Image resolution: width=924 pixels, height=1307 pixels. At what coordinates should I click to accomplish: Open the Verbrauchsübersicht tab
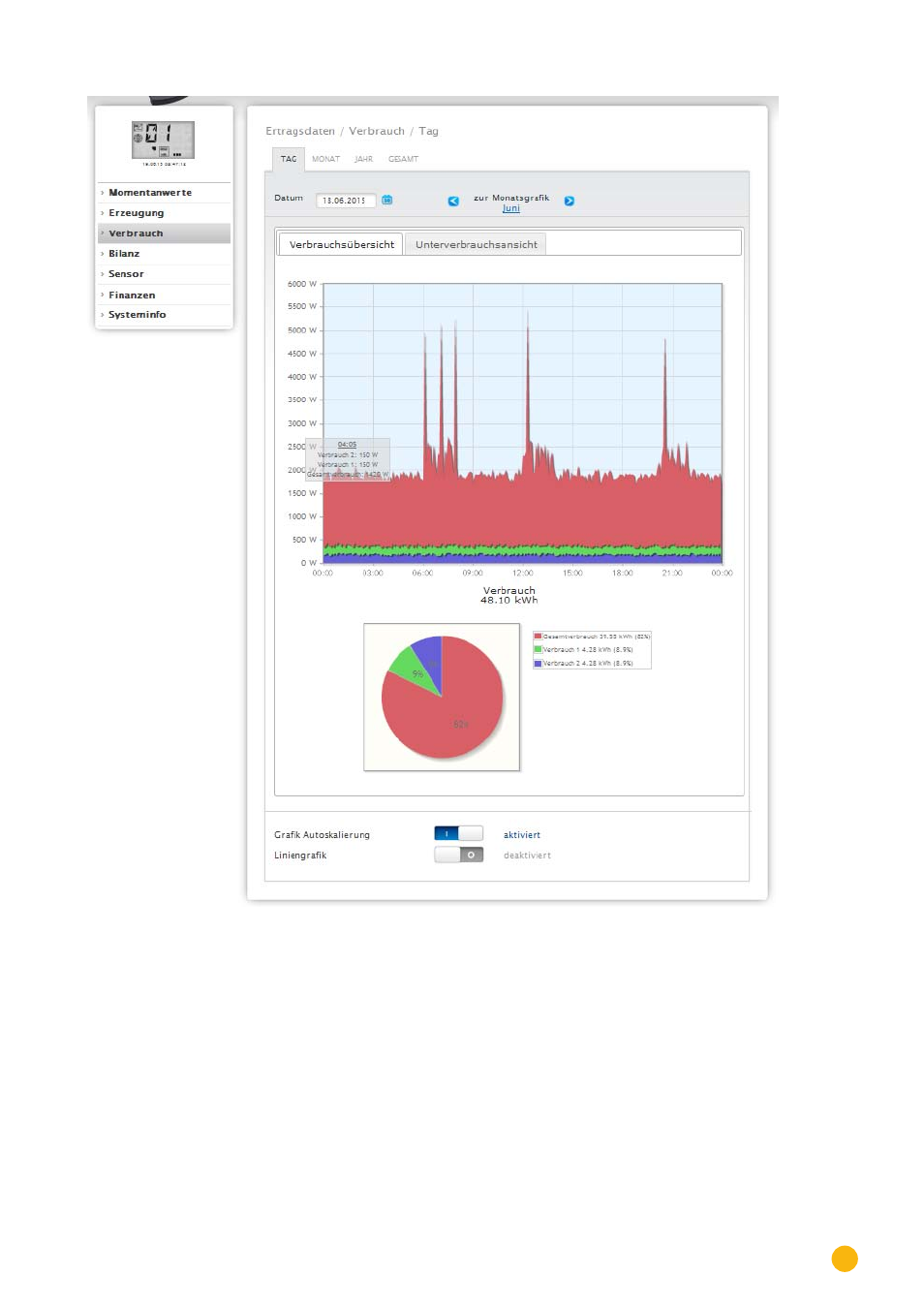[341, 244]
